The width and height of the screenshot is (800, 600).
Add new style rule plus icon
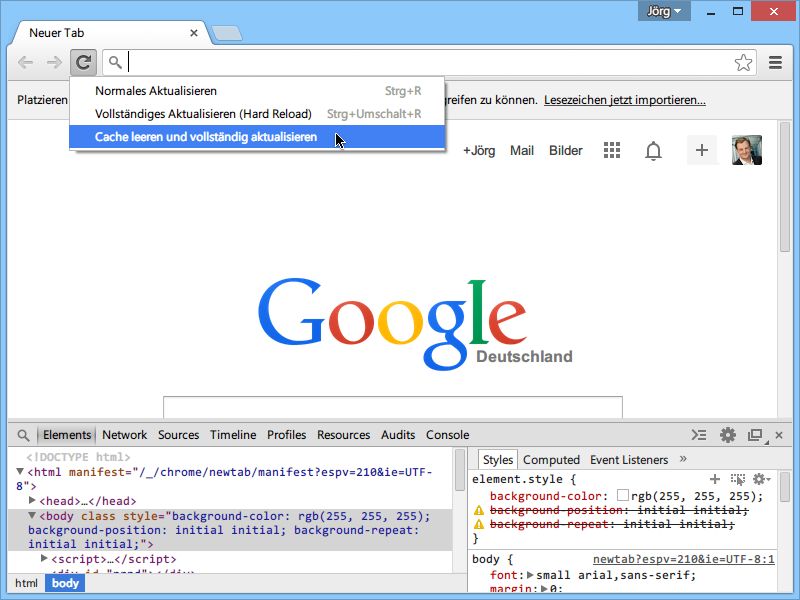click(x=715, y=479)
